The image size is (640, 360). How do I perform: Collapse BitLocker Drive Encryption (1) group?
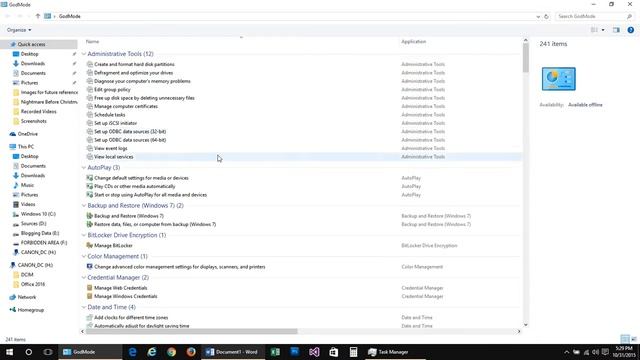[84, 235]
